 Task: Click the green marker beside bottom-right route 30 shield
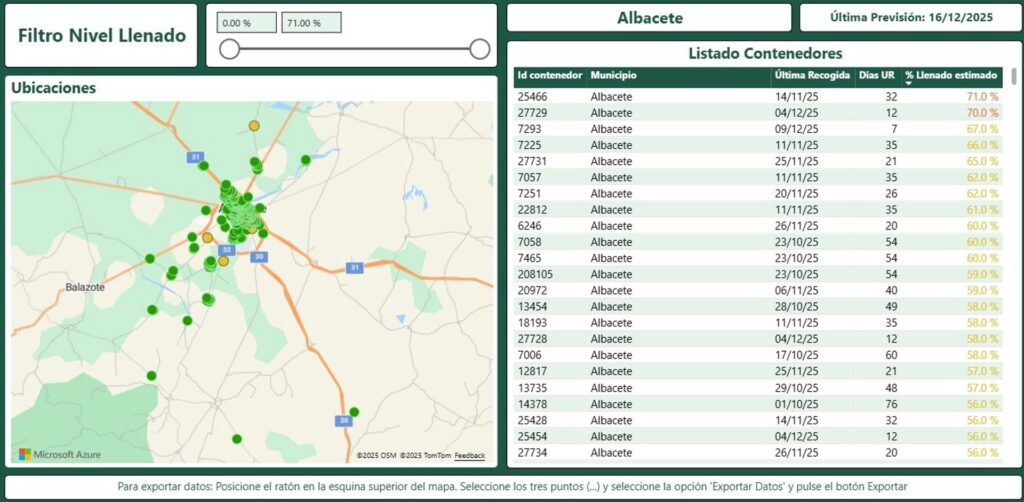click(354, 411)
